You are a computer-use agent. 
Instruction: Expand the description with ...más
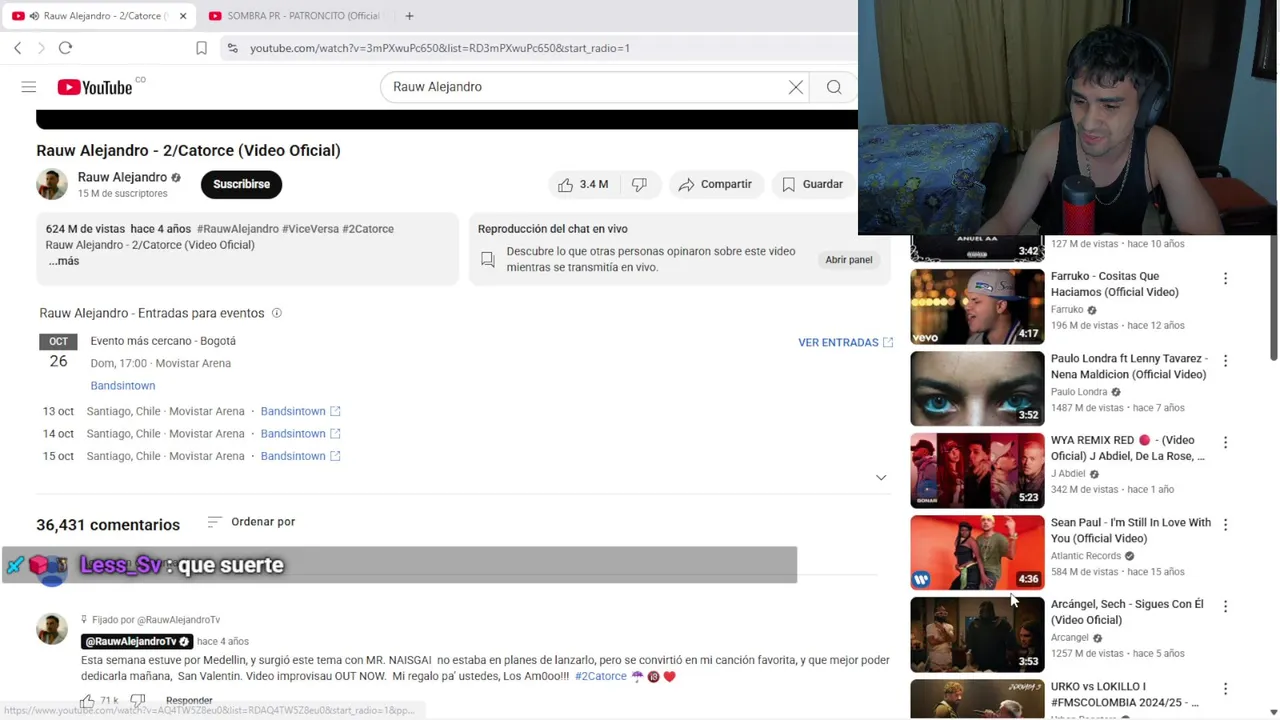click(x=63, y=261)
